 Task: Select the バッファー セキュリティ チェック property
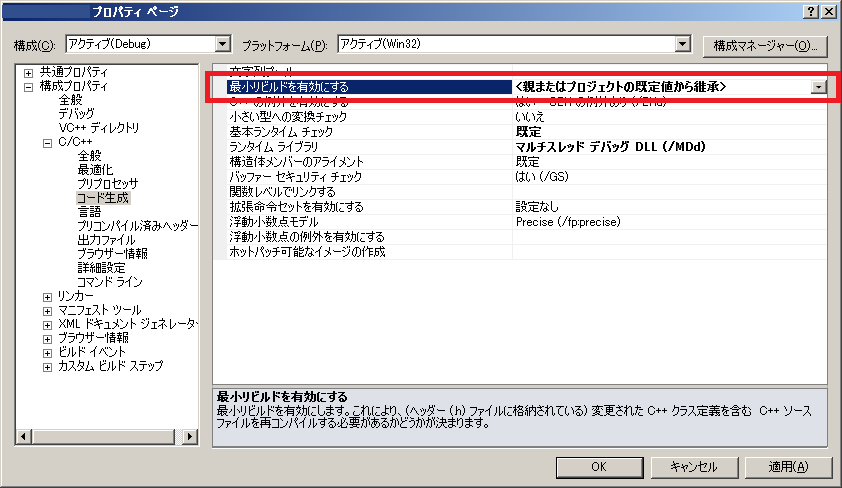(x=296, y=177)
